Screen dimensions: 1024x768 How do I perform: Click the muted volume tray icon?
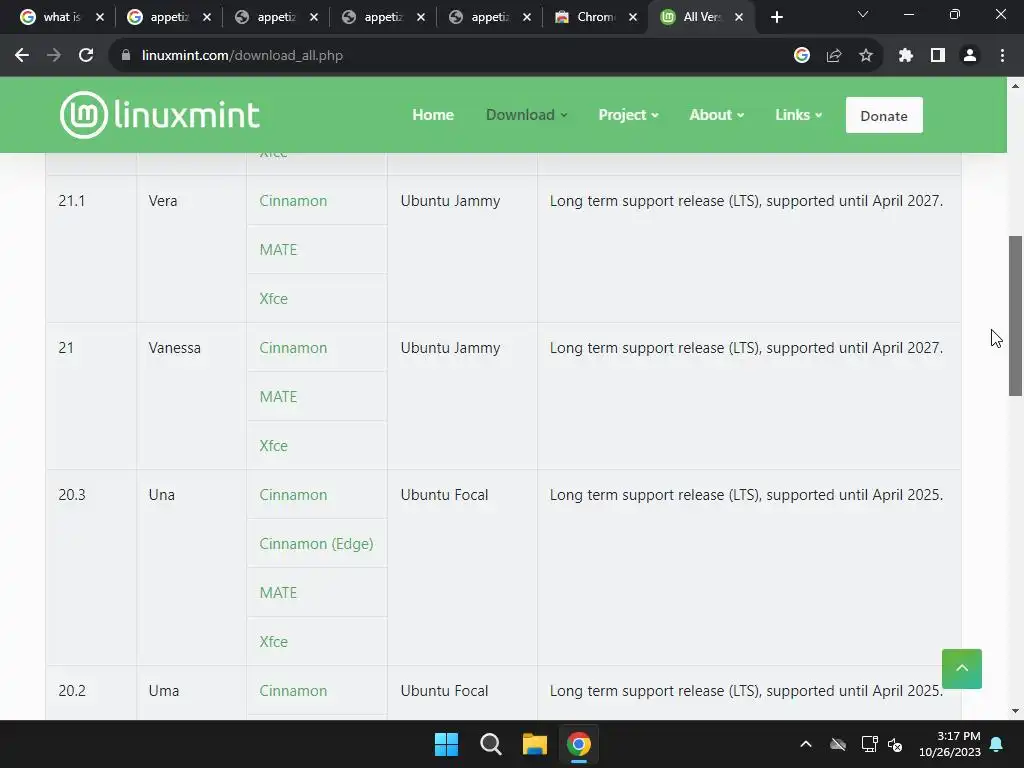pos(895,744)
